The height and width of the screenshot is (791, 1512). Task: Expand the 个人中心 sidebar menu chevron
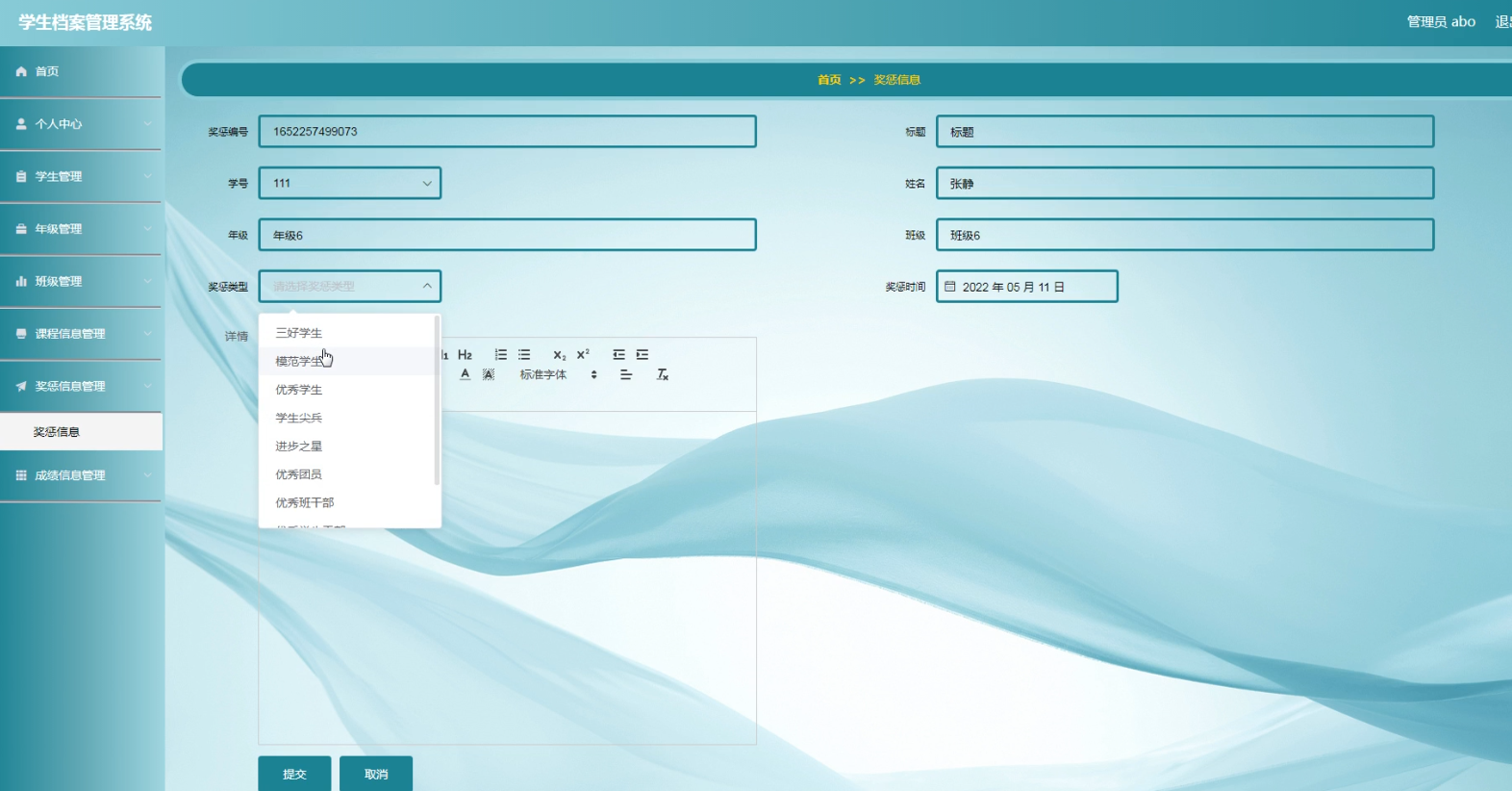coord(147,124)
